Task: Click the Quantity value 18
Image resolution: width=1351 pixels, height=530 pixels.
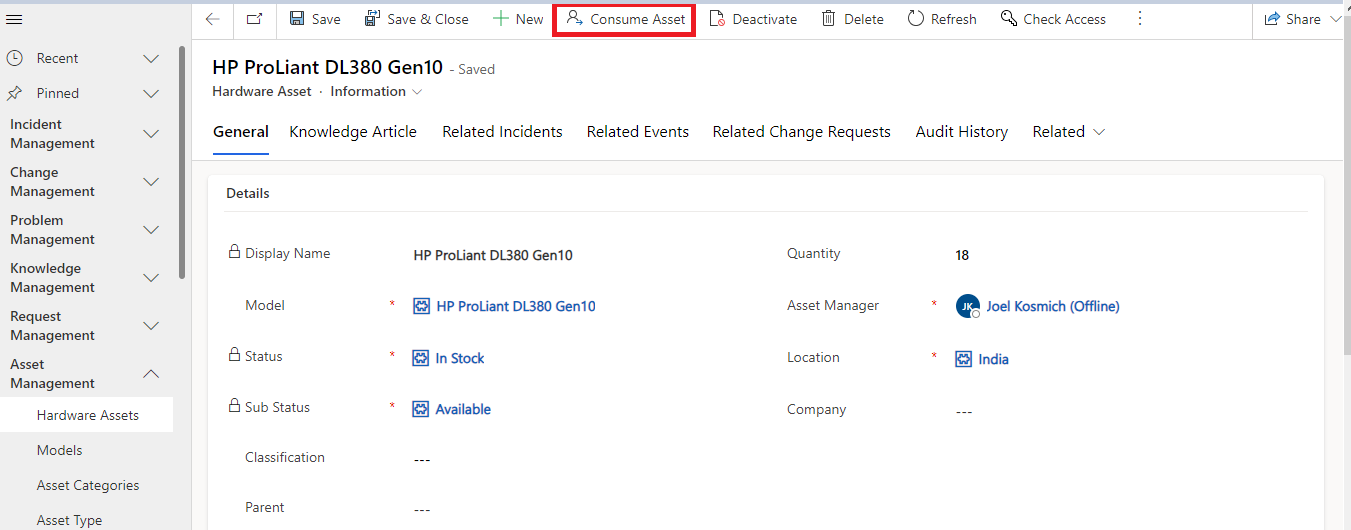Action: [x=962, y=255]
